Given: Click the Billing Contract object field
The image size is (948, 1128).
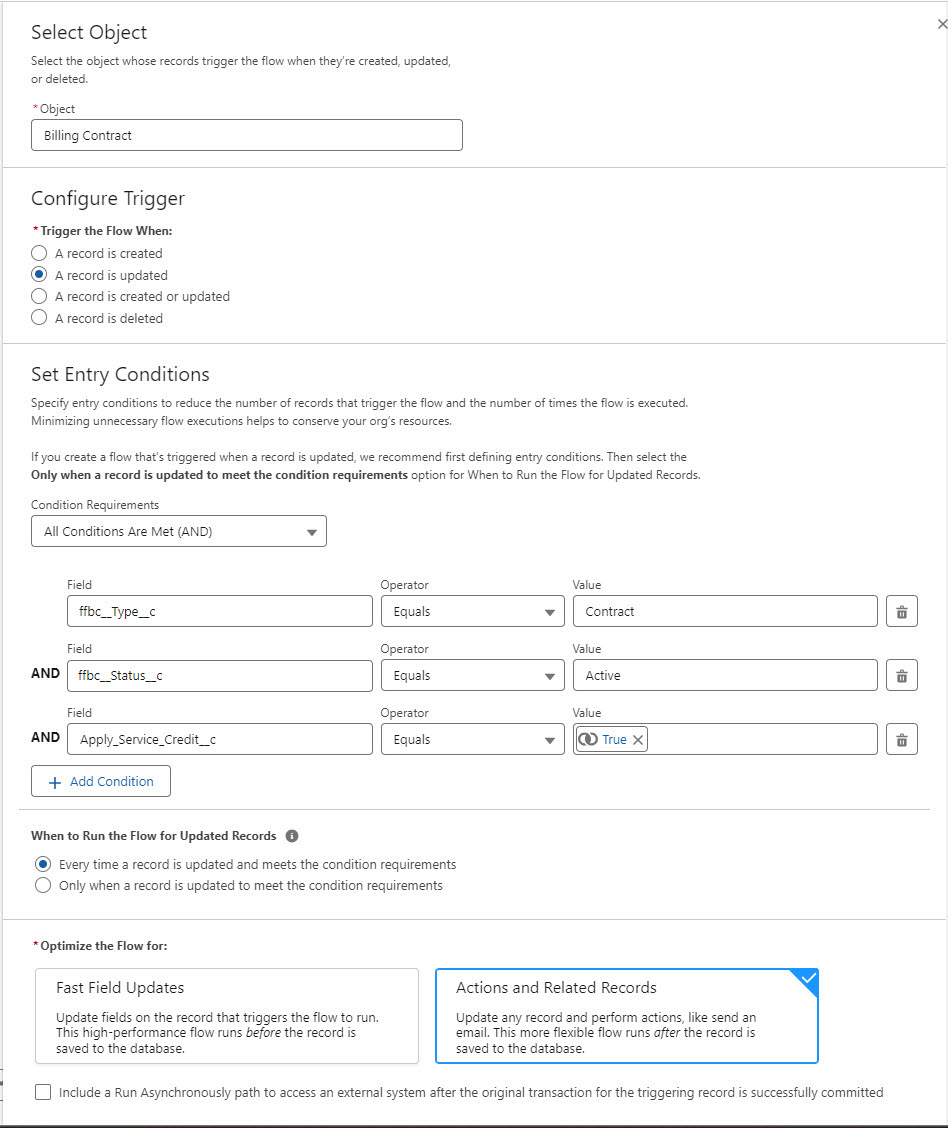Looking at the screenshot, I should click(246, 135).
